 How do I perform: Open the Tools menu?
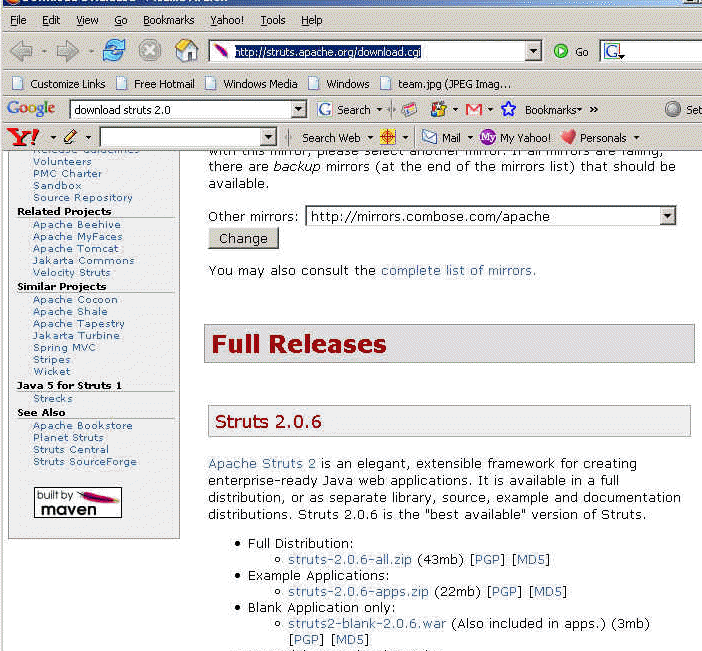[x=273, y=20]
